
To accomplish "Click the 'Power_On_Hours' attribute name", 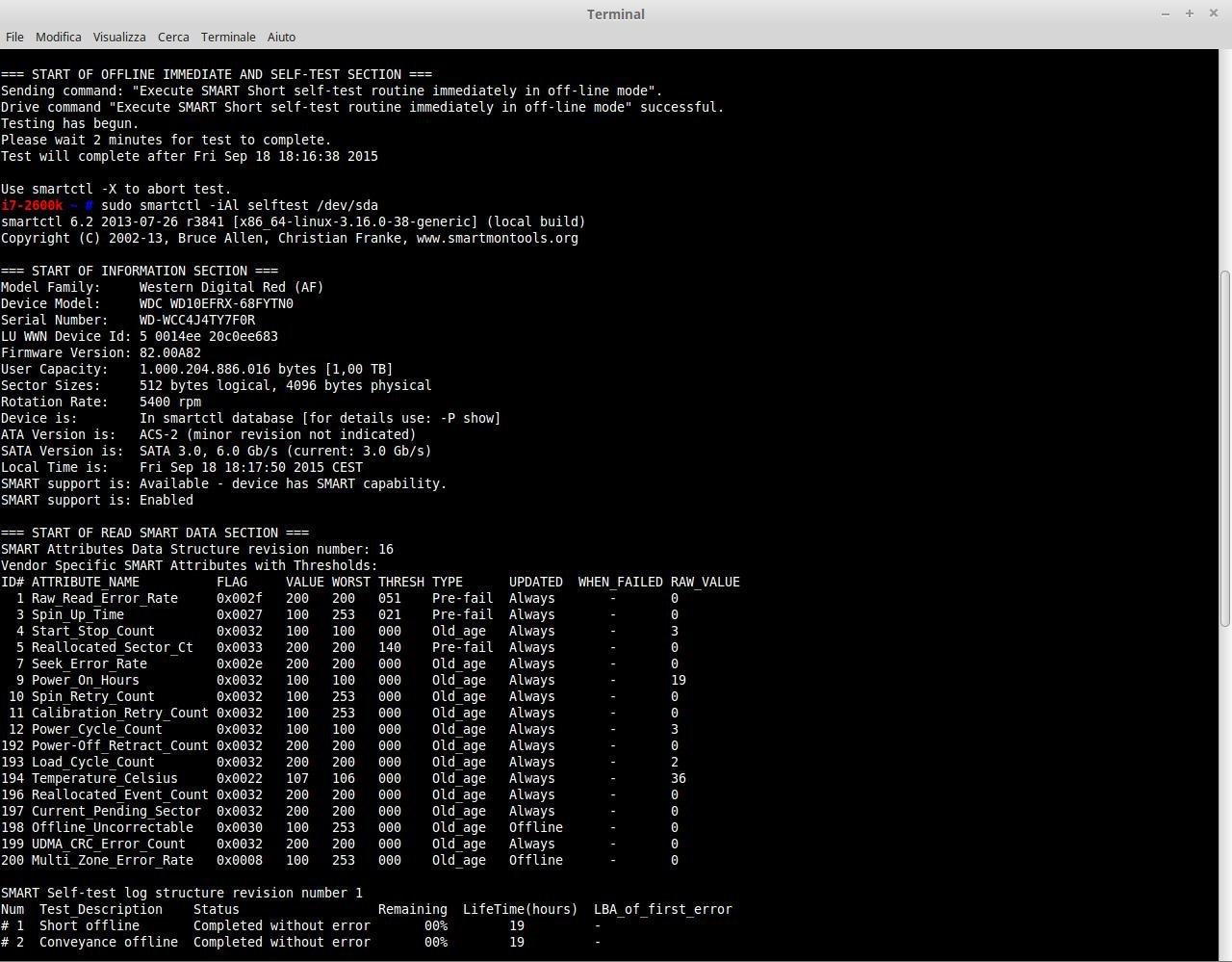I will coord(86,680).
